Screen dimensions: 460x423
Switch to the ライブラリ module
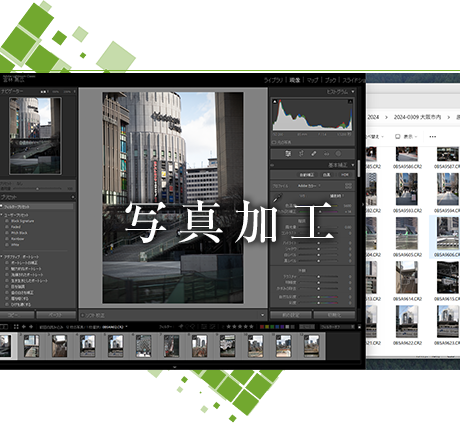click(273, 80)
